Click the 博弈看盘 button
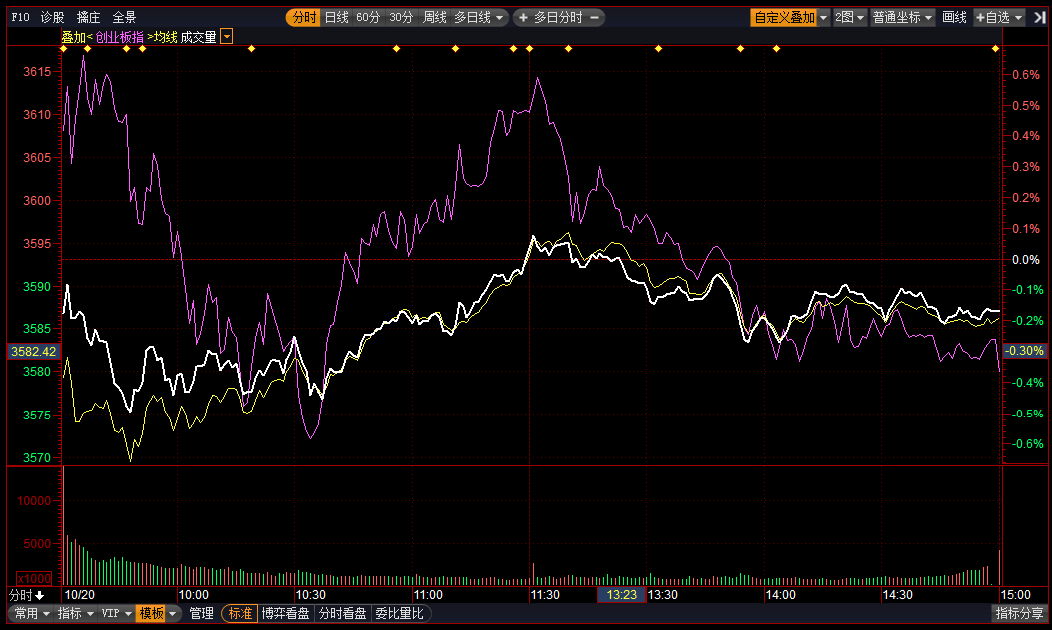The height and width of the screenshot is (630, 1052). [x=286, y=613]
